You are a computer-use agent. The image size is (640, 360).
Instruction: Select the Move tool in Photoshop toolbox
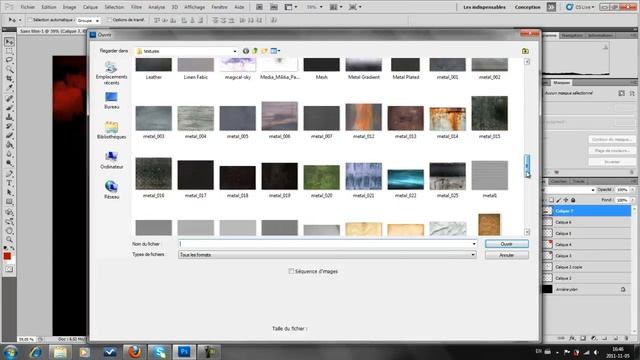pyautogui.click(x=9, y=42)
